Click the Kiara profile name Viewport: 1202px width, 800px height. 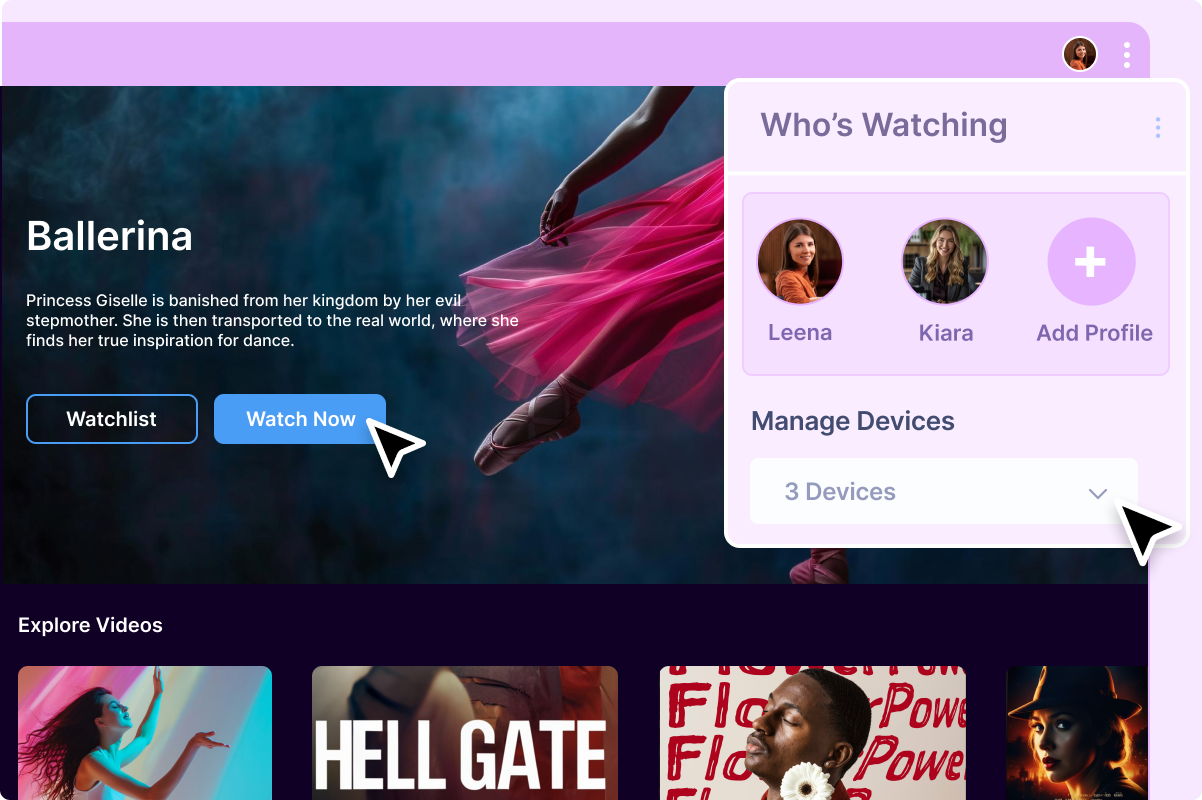(946, 333)
